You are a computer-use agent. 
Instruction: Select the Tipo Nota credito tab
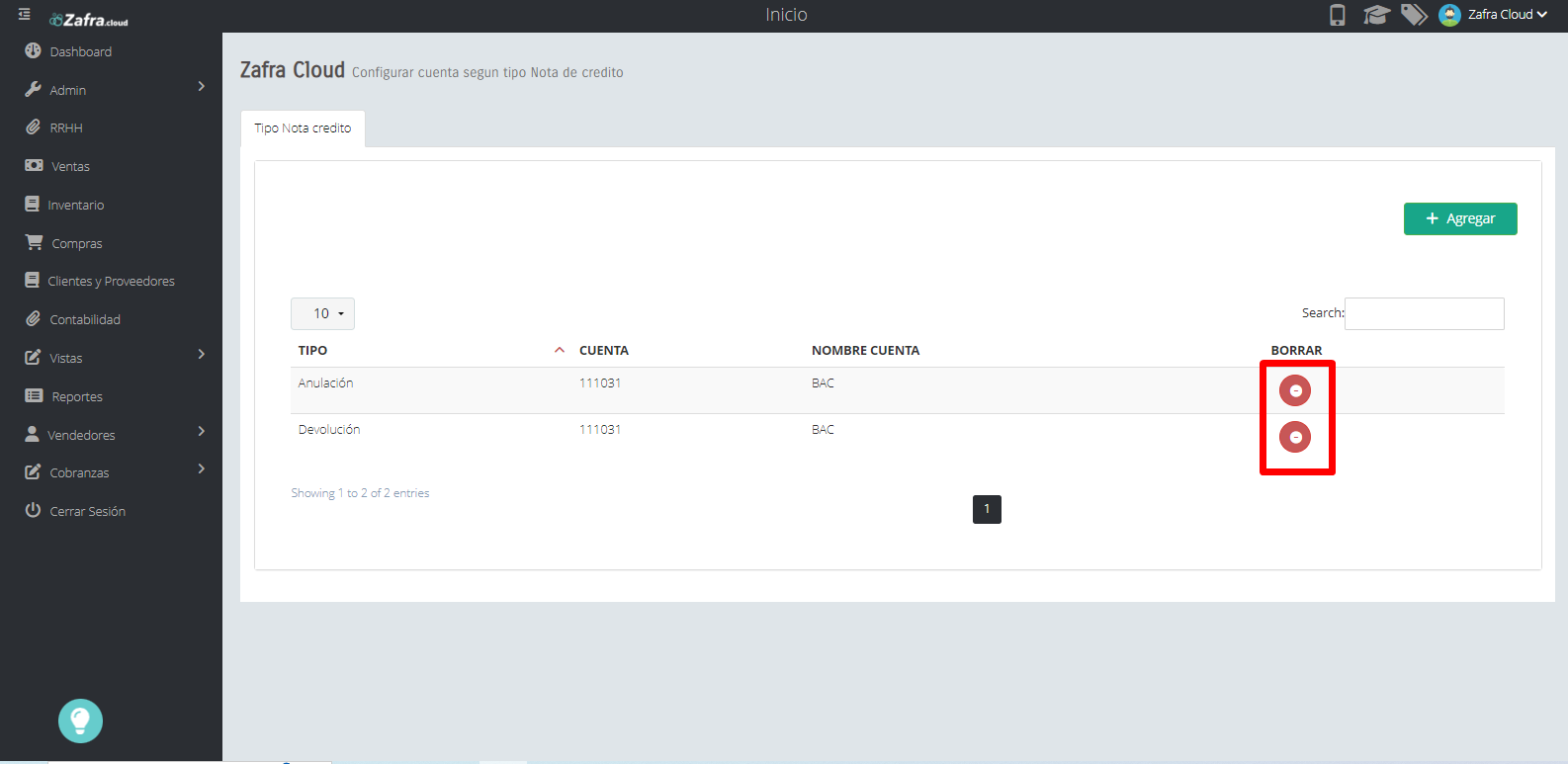(x=303, y=128)
